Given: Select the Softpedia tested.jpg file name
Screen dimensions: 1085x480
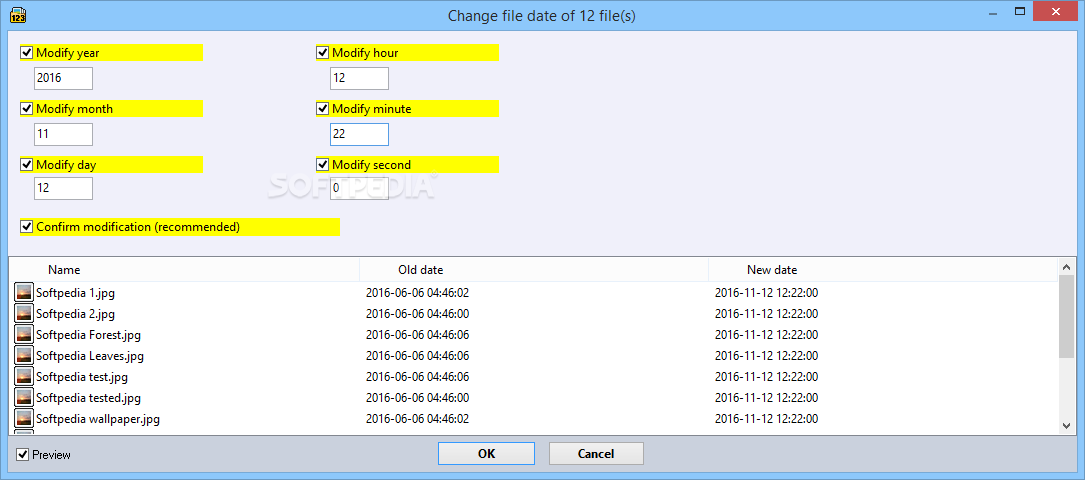Looking at the screenshot, I should [89, 398].
